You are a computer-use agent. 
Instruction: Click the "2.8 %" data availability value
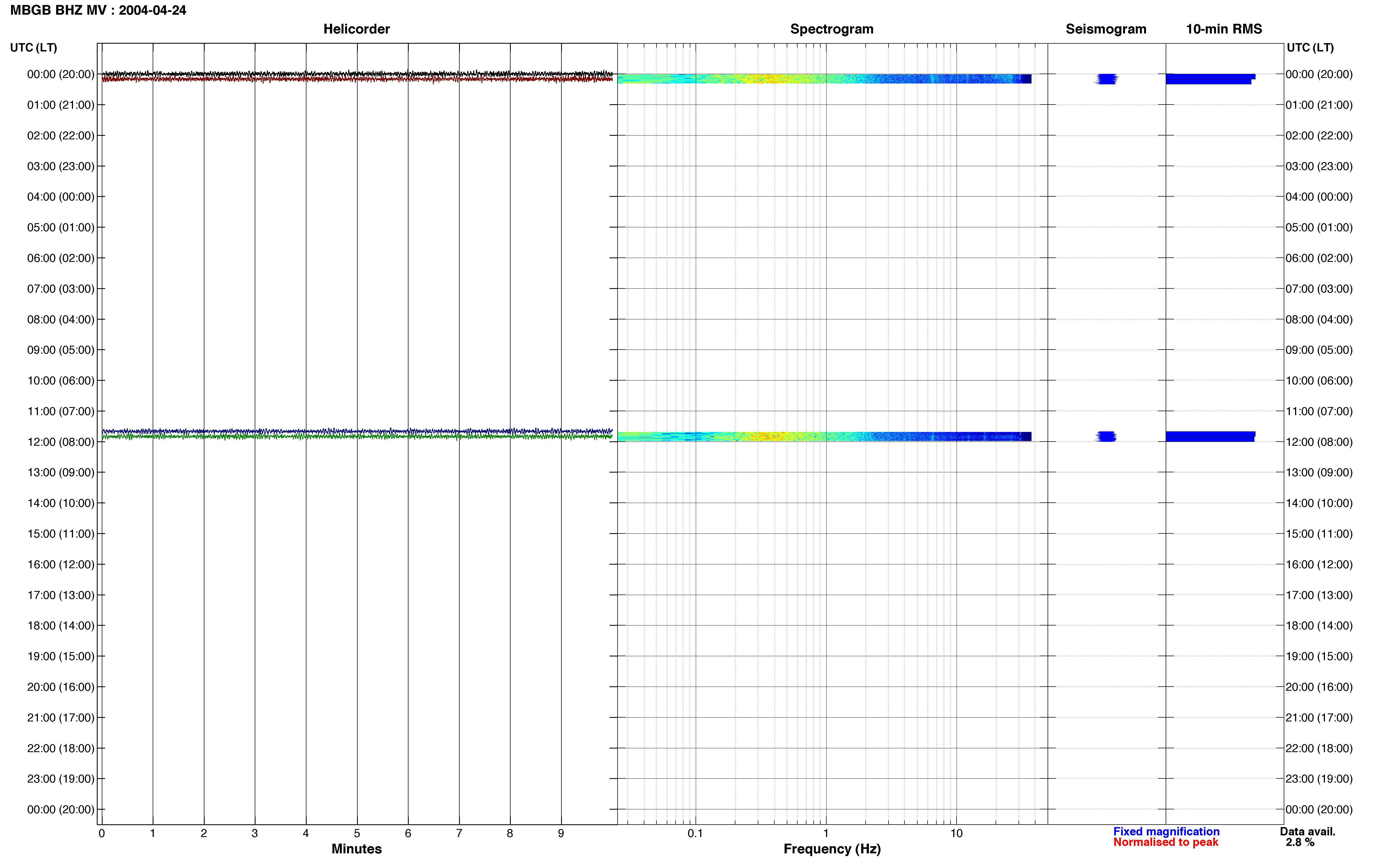1300,842
